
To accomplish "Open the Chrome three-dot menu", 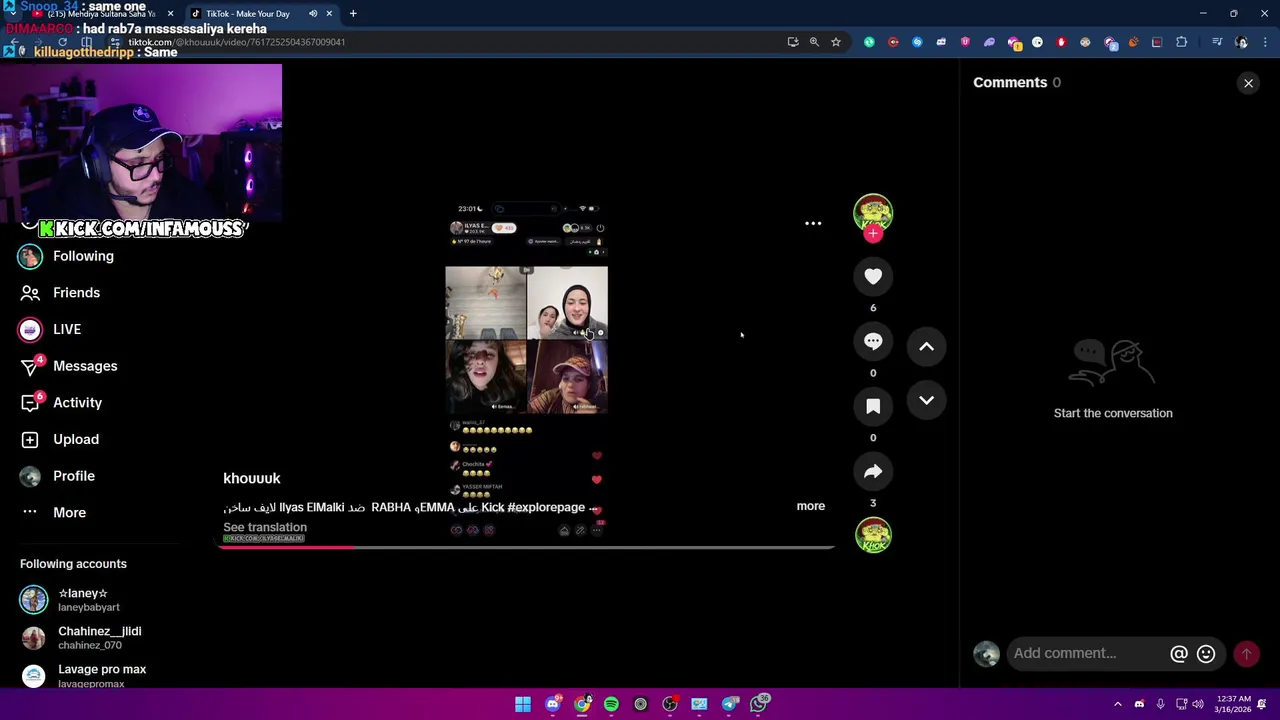I will [x=1265, y=42].
